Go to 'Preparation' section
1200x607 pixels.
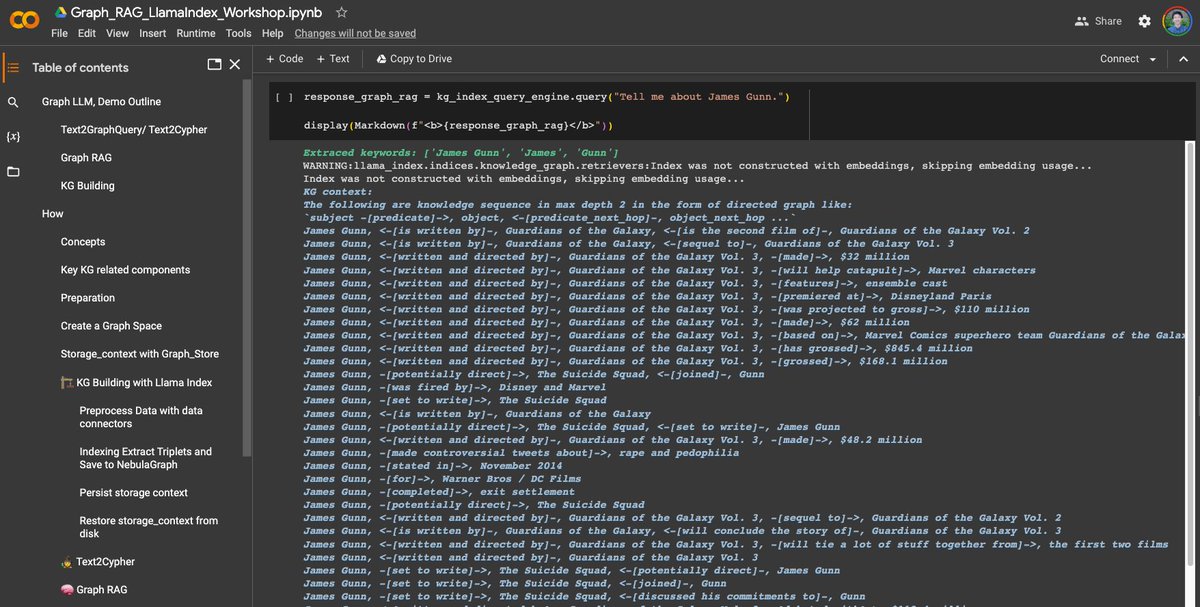click(88, 298)
